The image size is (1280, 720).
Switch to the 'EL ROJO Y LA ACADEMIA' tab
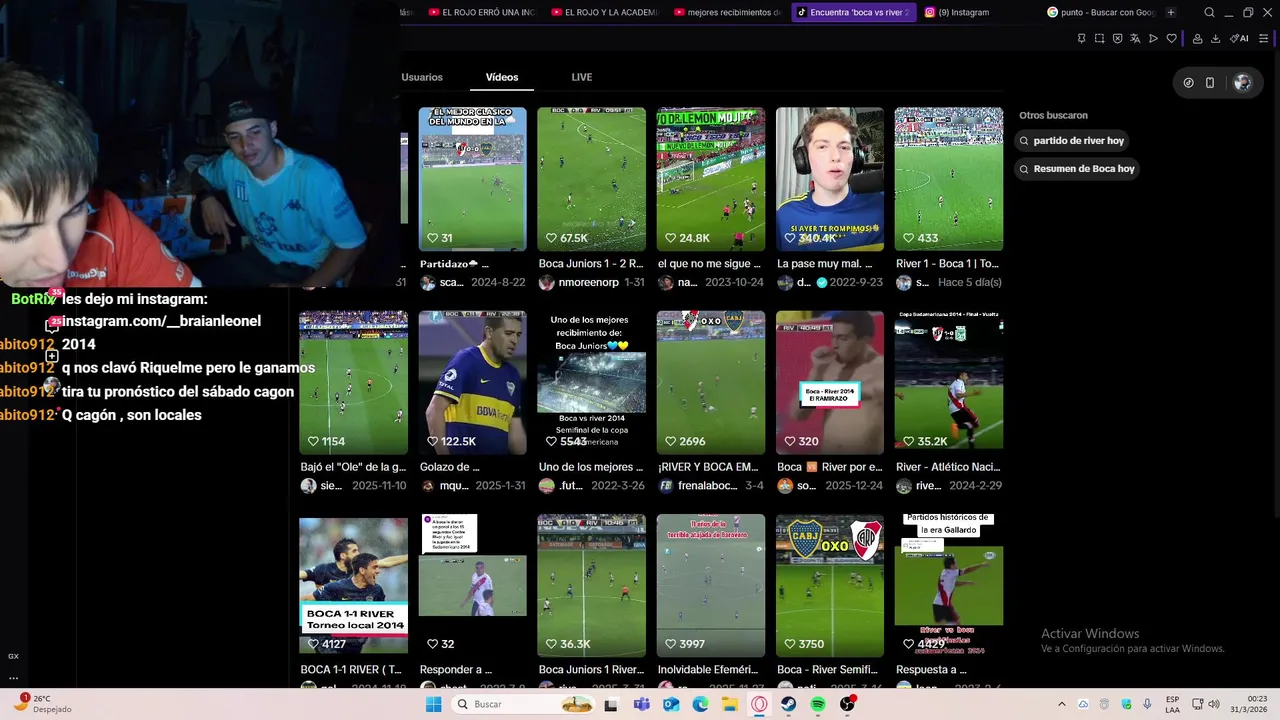click(606, 13)
